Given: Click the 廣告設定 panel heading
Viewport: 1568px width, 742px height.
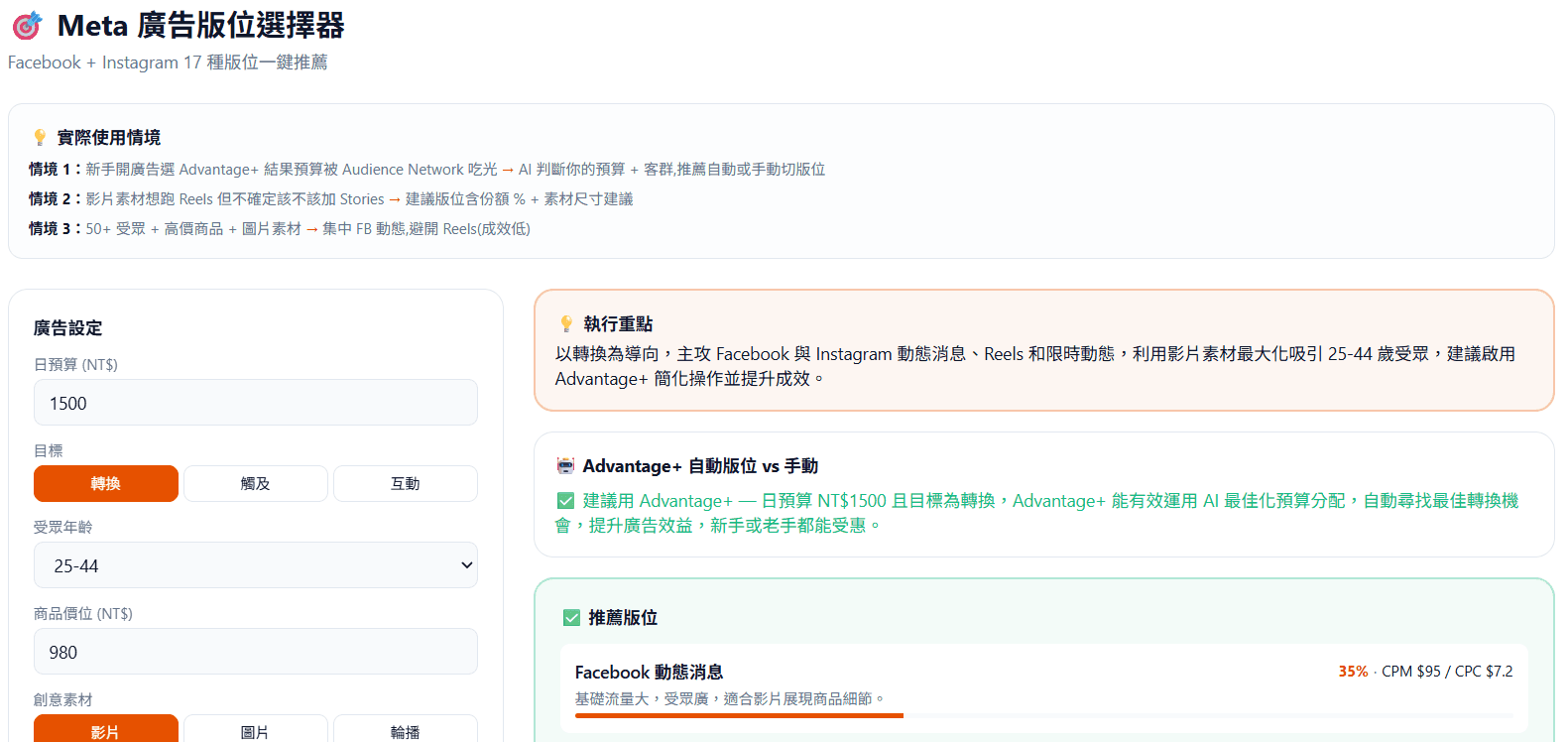Looking at the screenshot, I should click(67, 328).
